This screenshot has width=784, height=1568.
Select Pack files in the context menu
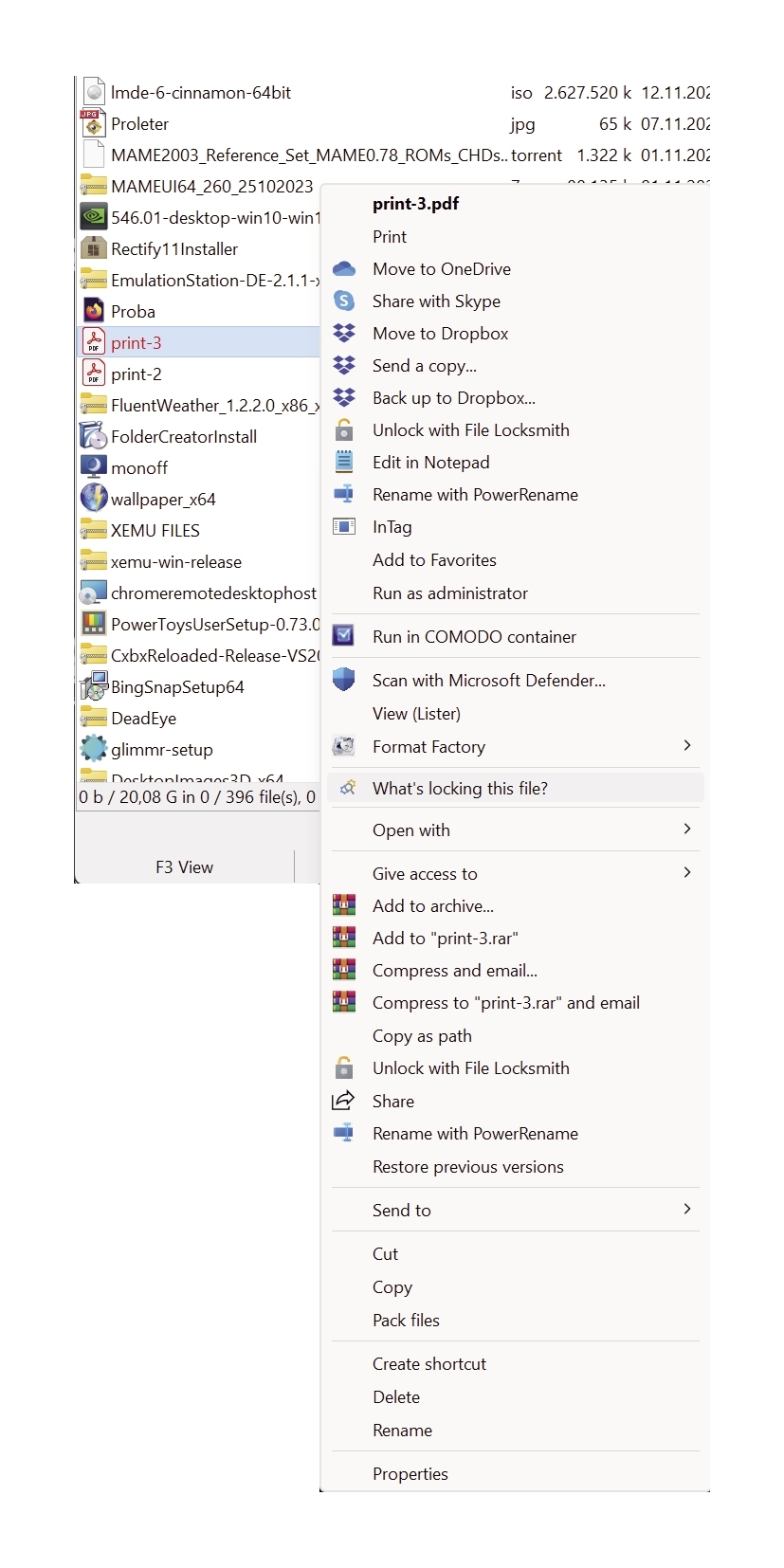pyautogui.click(x=406, y=1321)
